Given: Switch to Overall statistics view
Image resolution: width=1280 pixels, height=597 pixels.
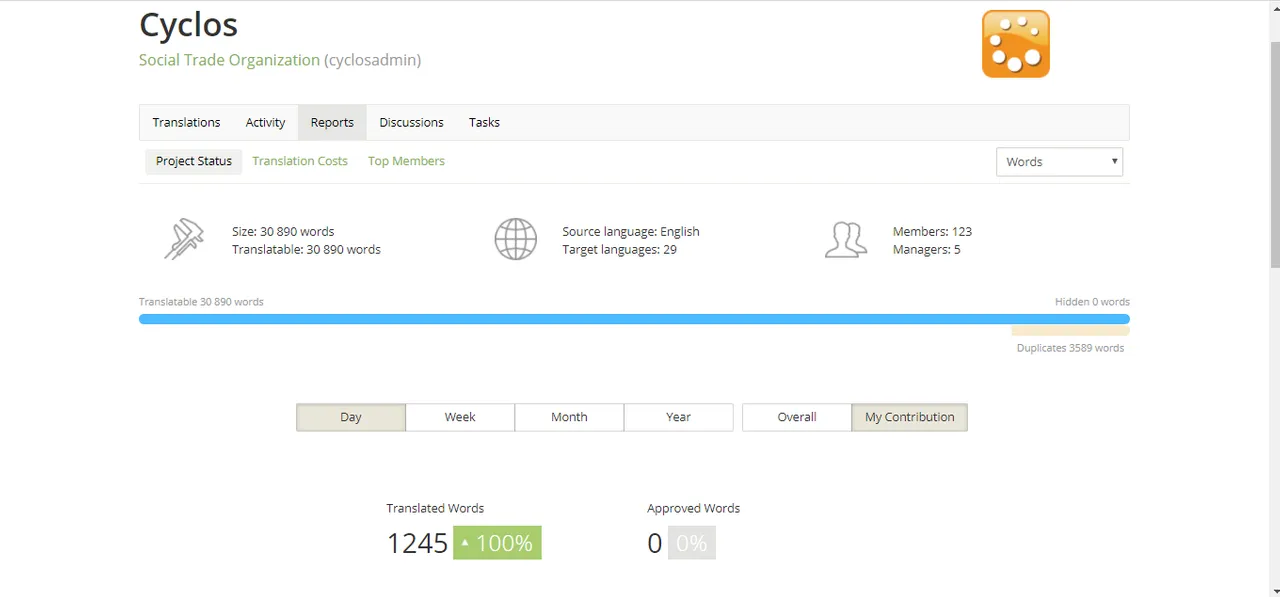Looking at the screenshot, I should [x=797, y=417].
